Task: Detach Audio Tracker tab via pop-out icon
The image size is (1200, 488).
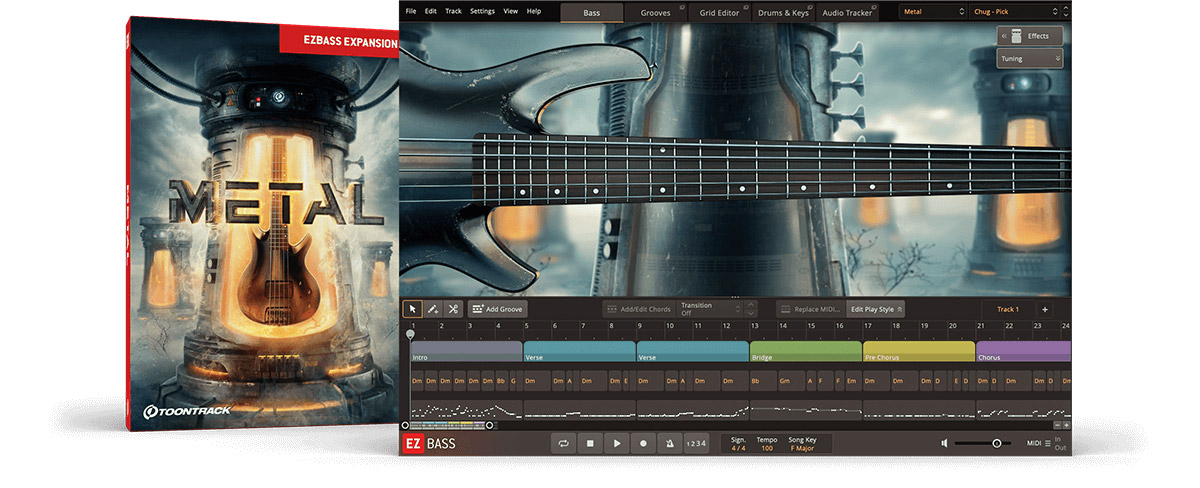Action: pyautogui.click(x=874, y=7)
